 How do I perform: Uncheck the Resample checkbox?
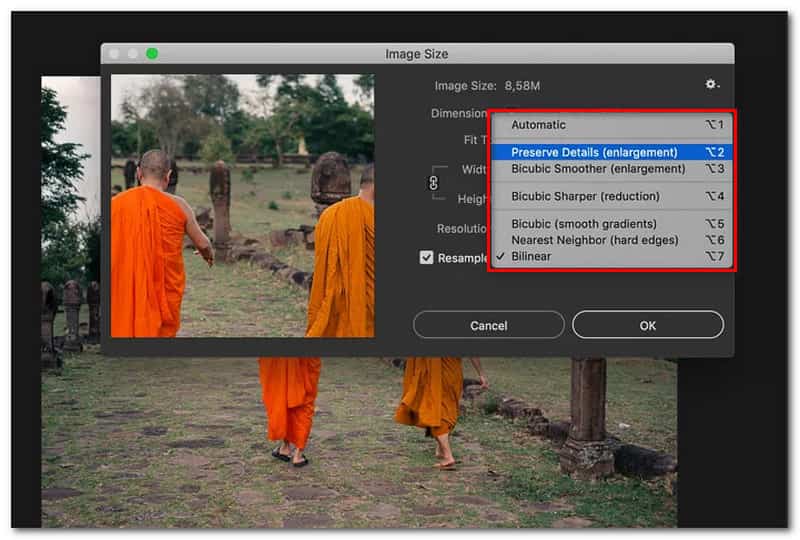tap(426, 257)
